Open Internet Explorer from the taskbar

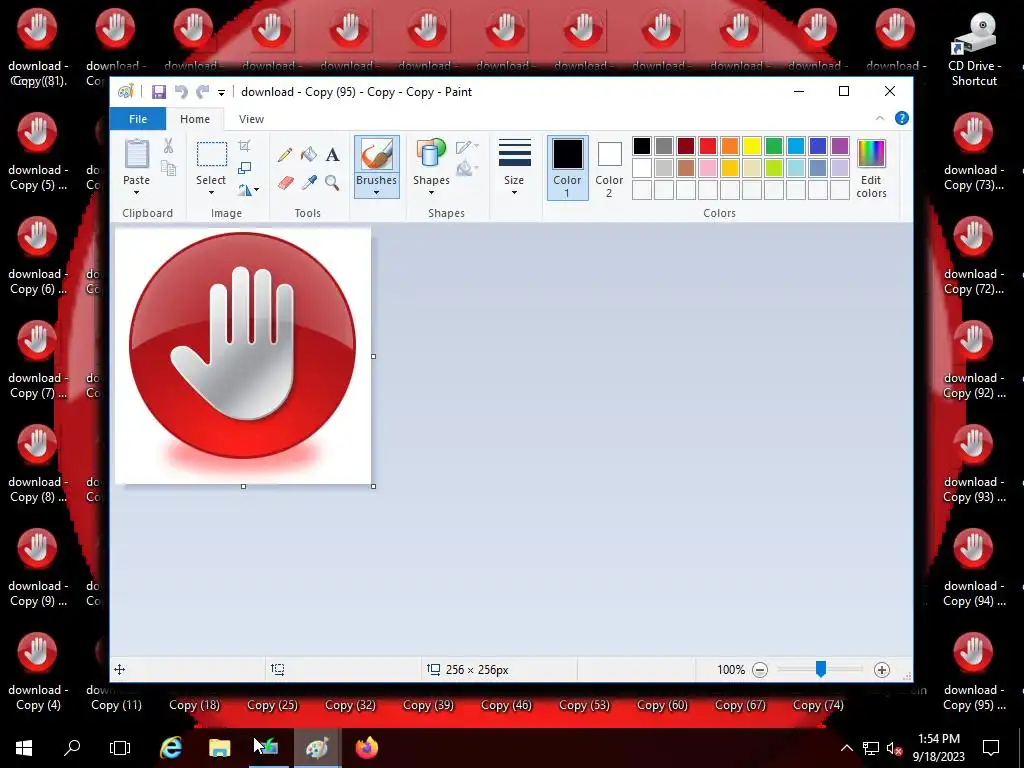tap(171, 748)
